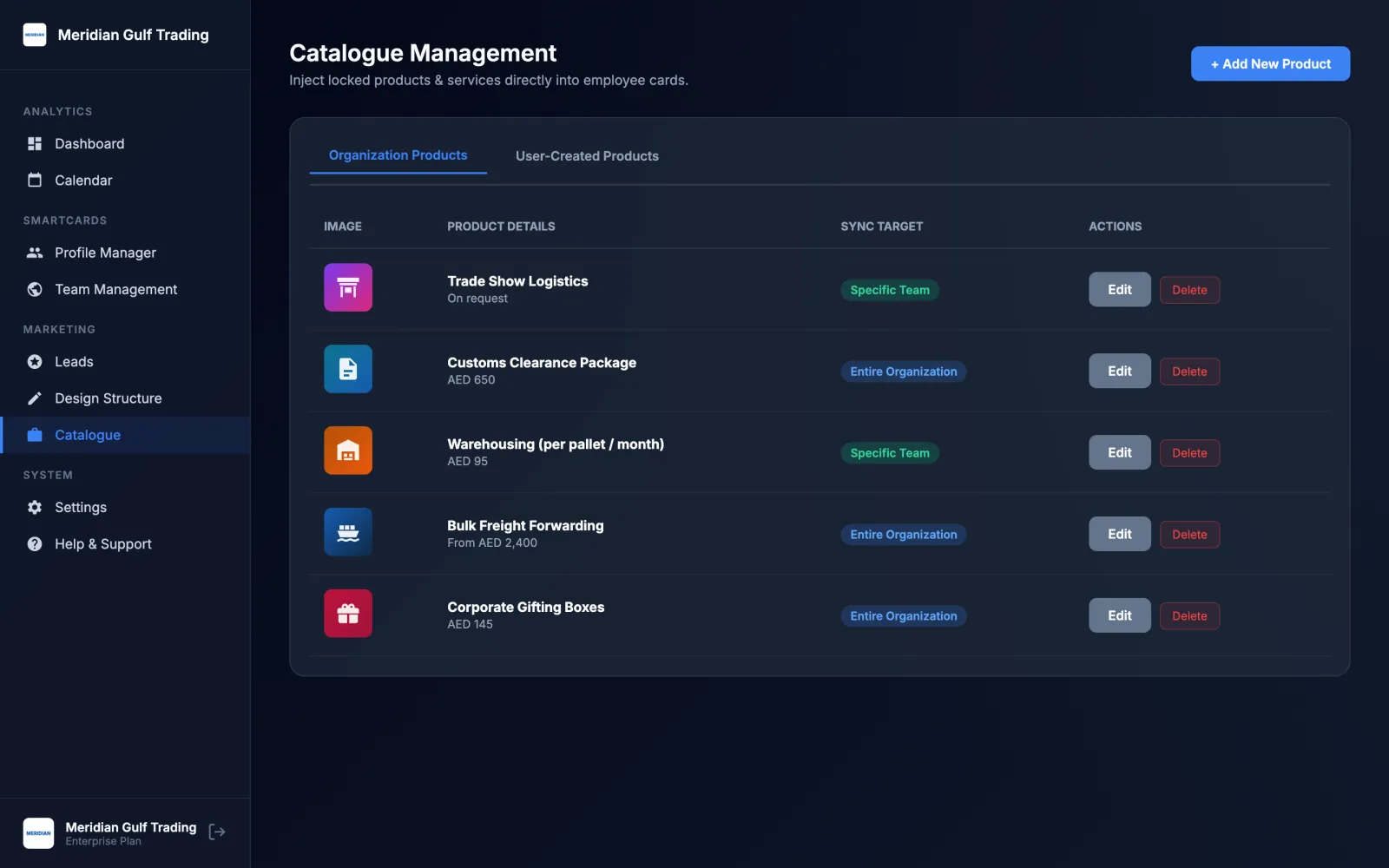
Task: Click the Specific Team badge for Warehousing
Action: pos(890,454)
